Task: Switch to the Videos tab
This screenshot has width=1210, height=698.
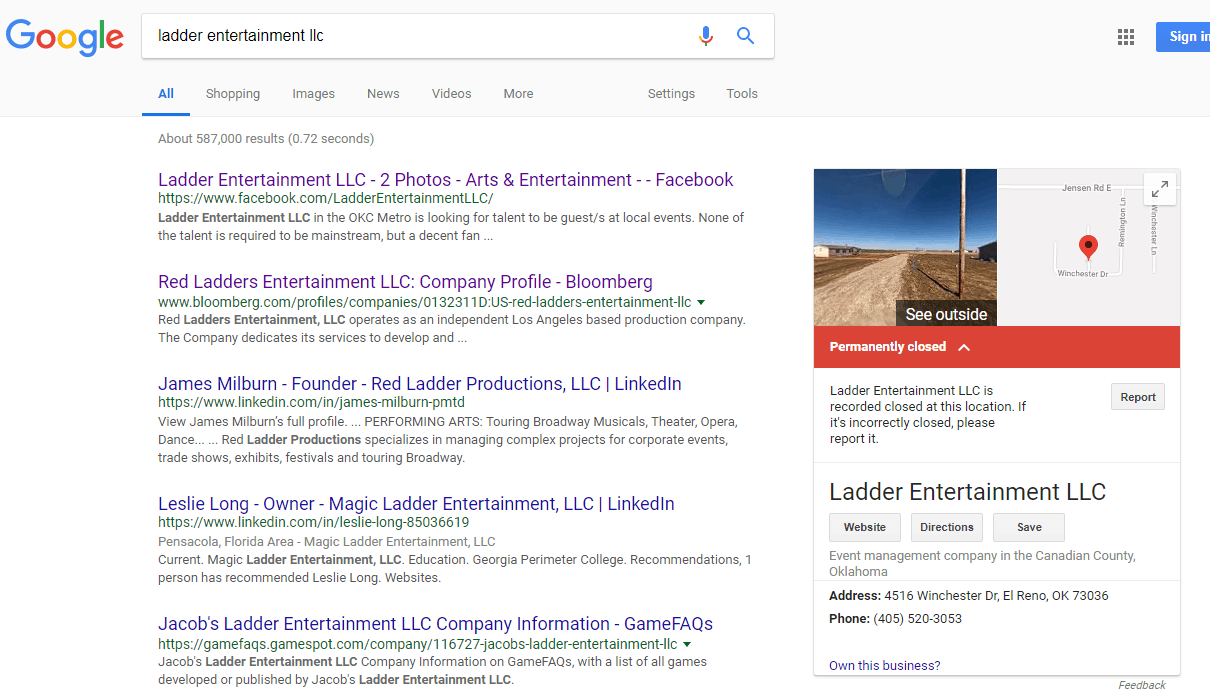Action: pyautogui.click(x=451, y=94)
